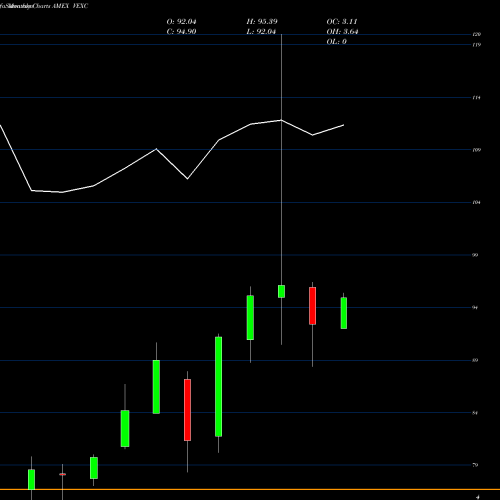Select the tall green candle with longest body
The height and width of the screenshot is (500, 500).
pyautogui.click(x=219, y=387)
